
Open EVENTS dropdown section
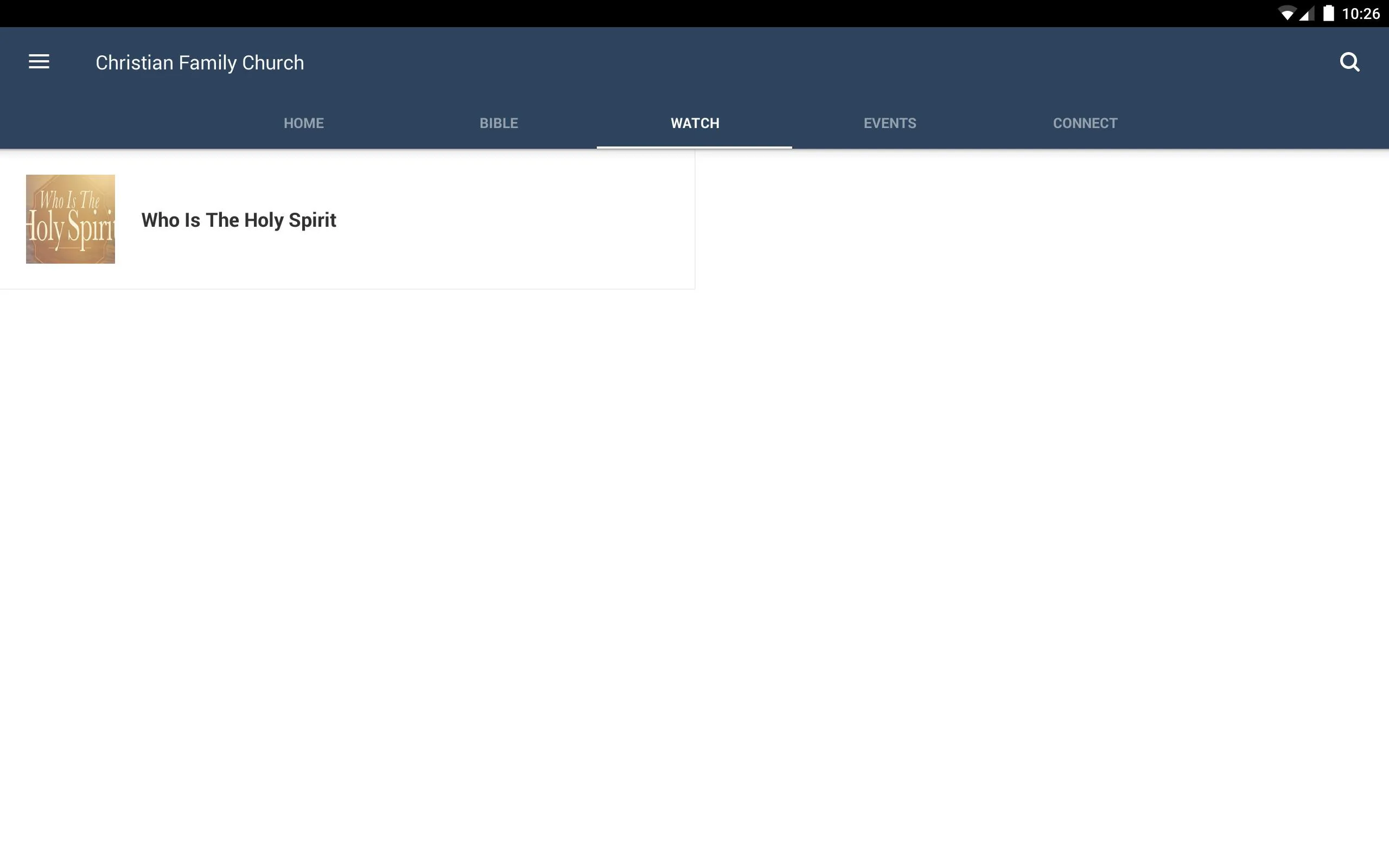(x=889, y=122)
